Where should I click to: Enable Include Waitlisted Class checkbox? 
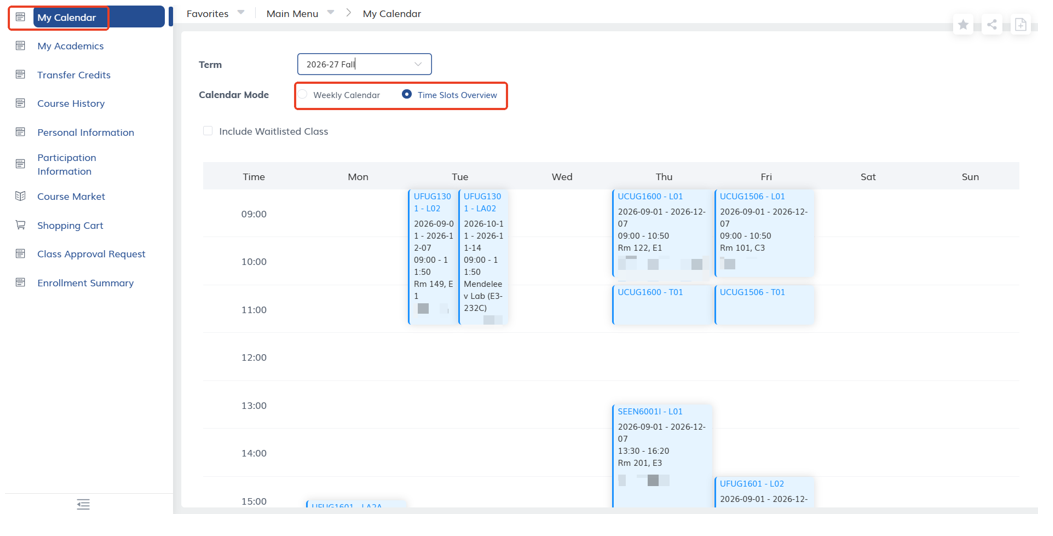click(x=208, y=131)
